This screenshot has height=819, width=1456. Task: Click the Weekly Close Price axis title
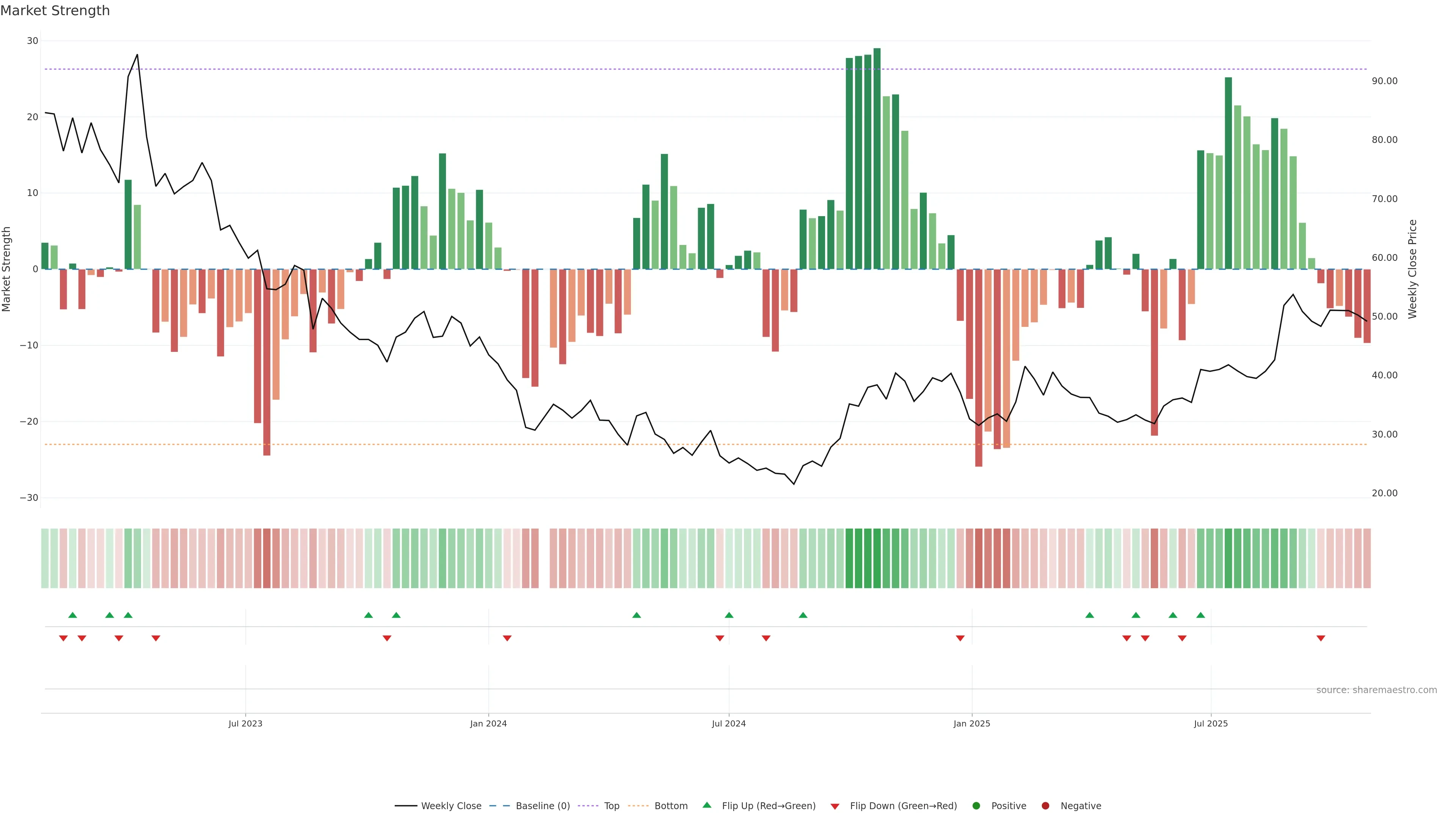click(1412, 269)
